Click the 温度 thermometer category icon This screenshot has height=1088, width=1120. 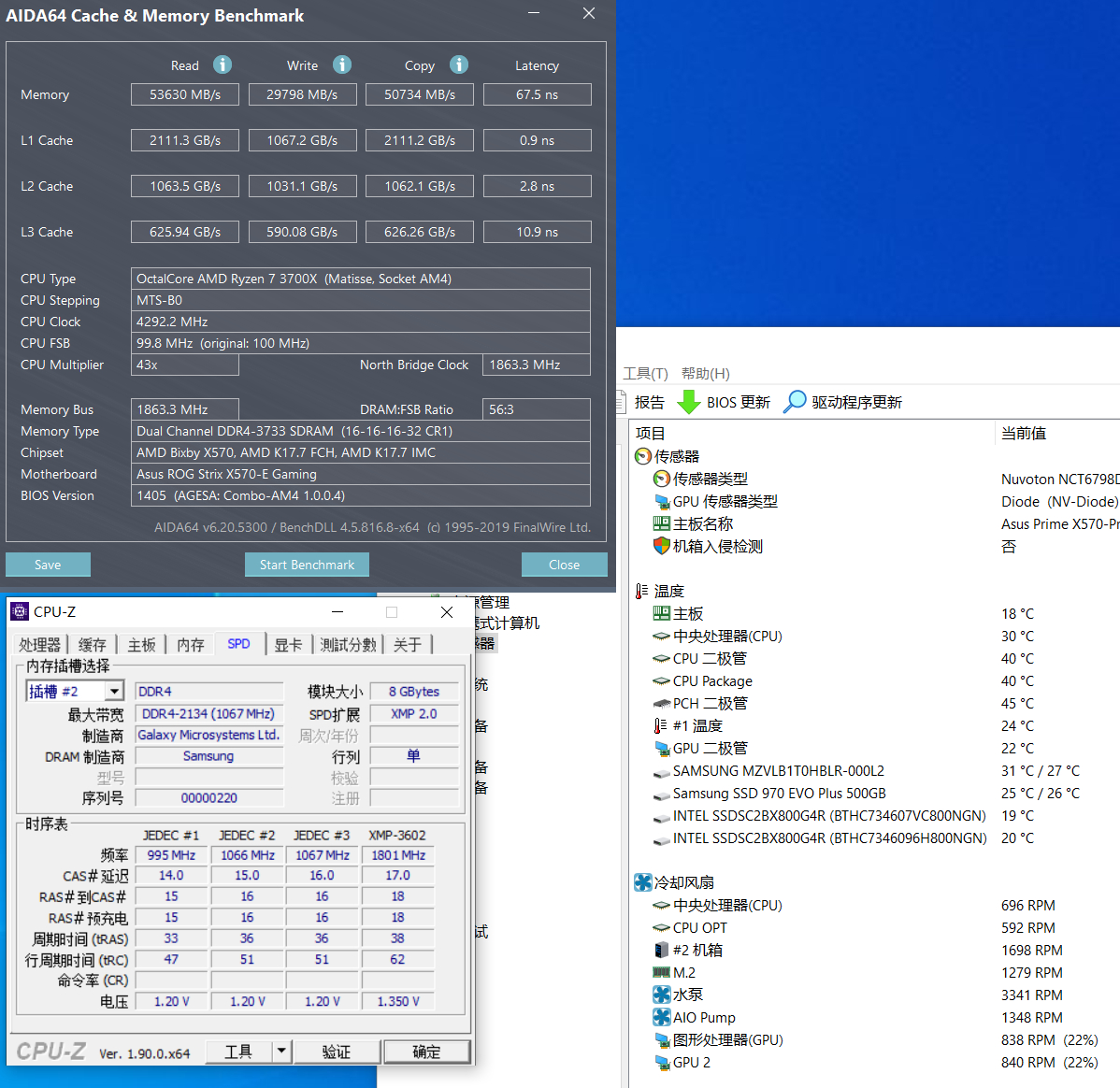click(641, 592)
